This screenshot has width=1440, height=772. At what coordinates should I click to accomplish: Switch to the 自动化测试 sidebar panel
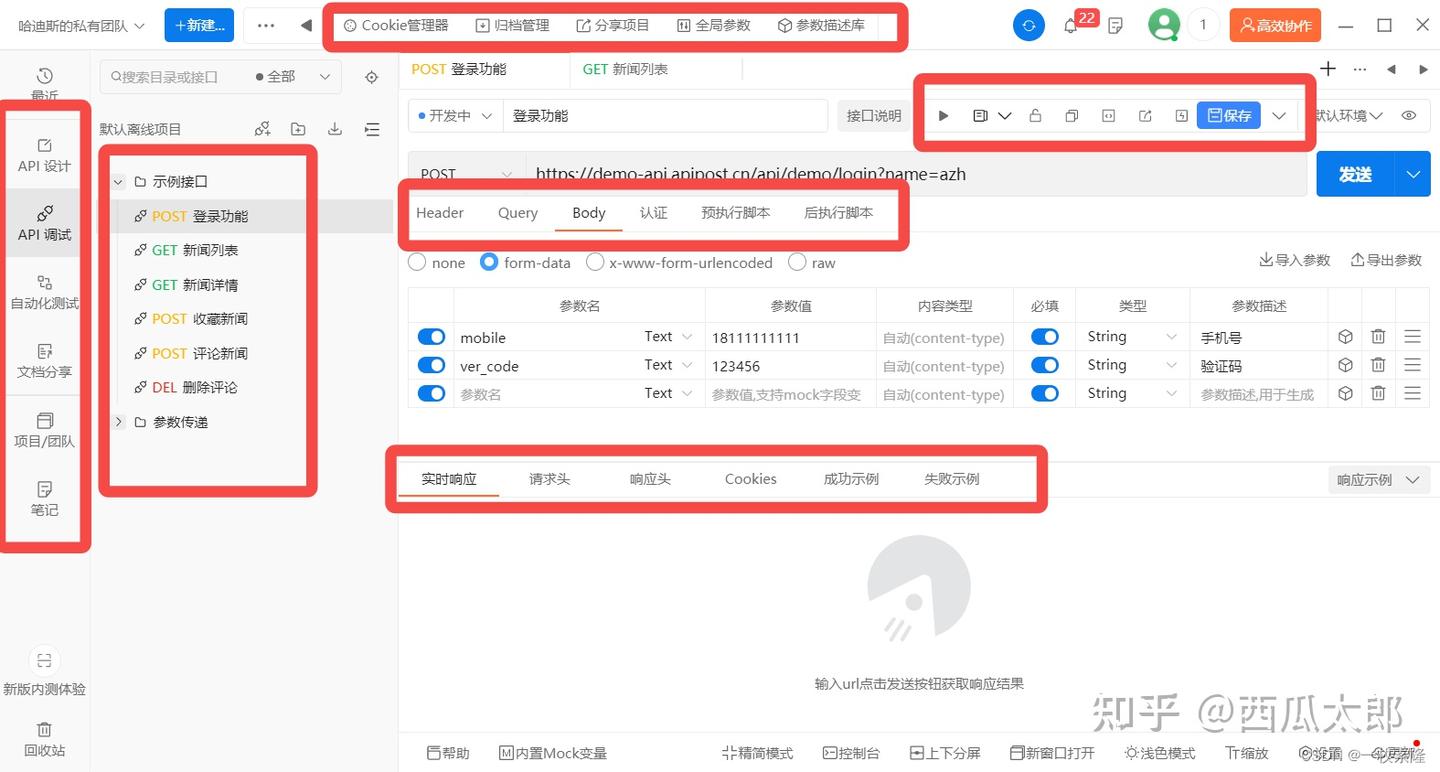pos(44,290)
